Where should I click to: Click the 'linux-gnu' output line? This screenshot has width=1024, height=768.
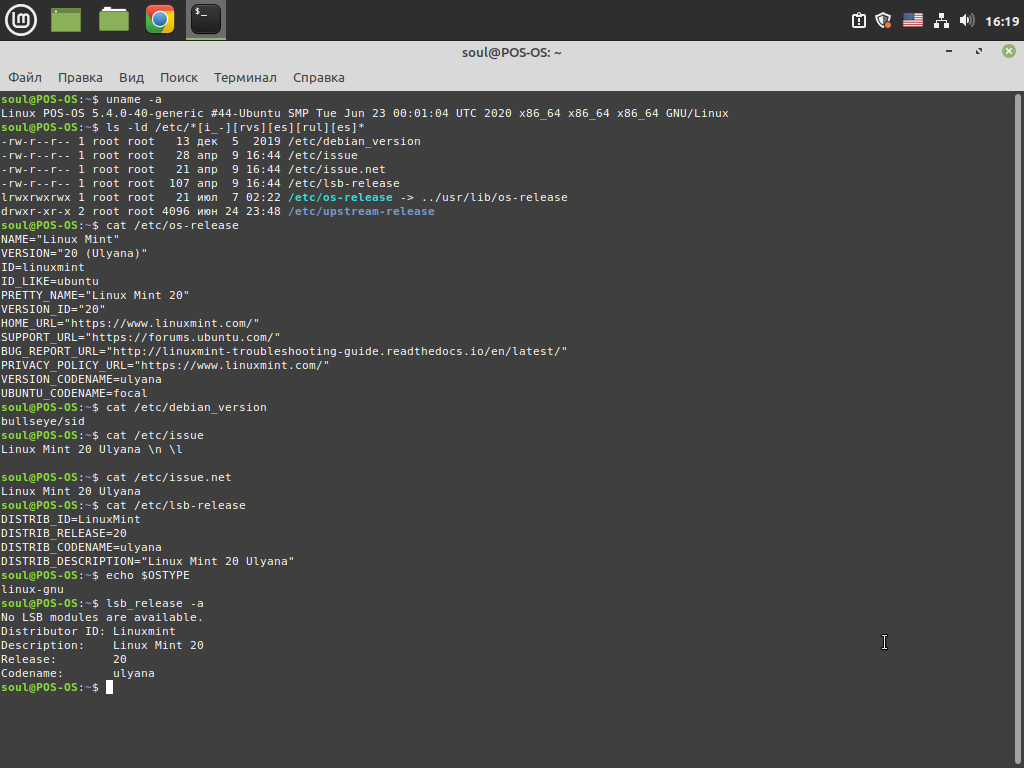coord(32,590)
